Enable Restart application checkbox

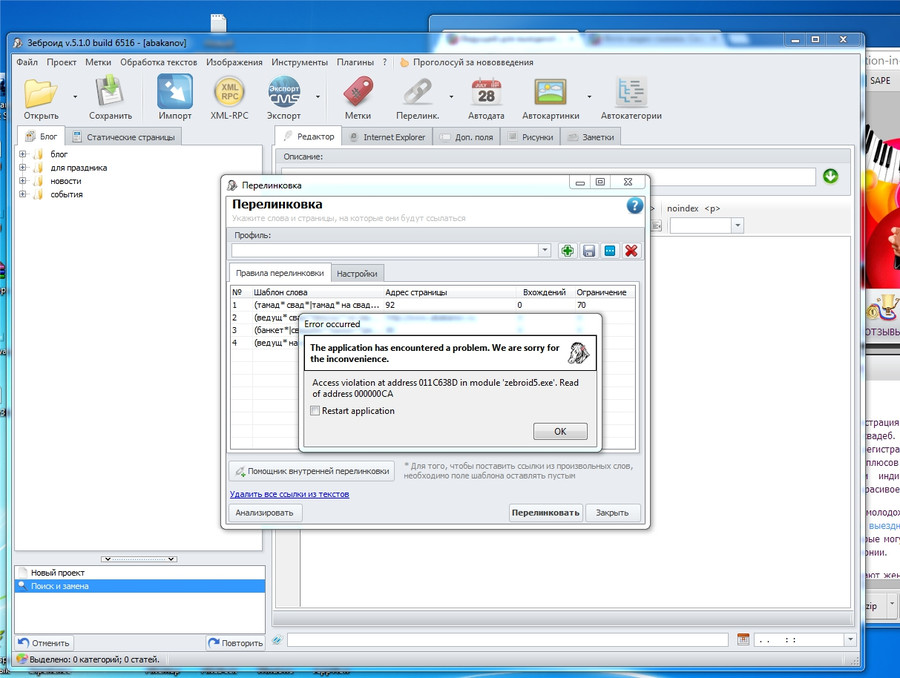point(315,410)
